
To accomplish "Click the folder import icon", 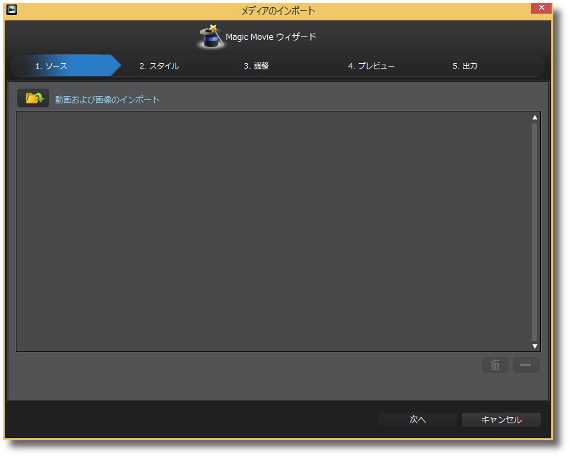I will 33,98.
